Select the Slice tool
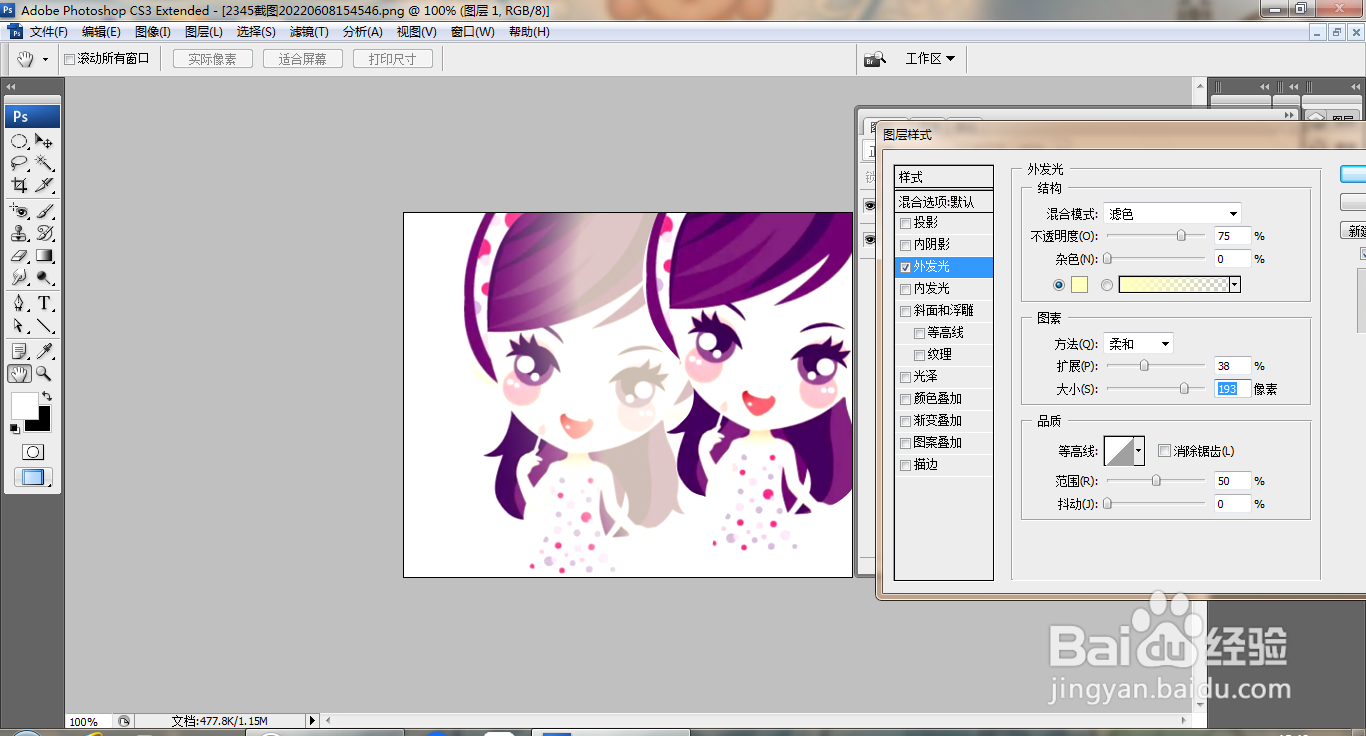Image resolution: width=1366 pixels, height=736 pixels. click(45, 185)
